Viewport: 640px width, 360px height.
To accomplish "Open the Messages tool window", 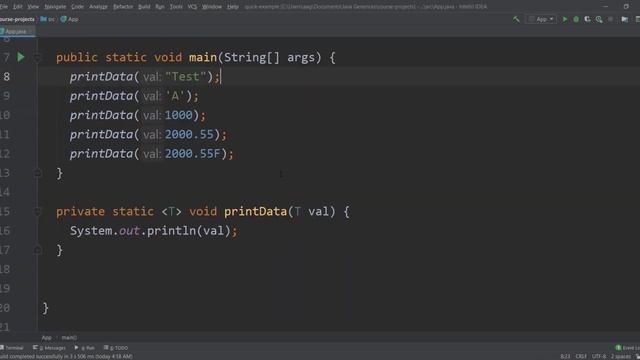I will click(x=49, y=348).
